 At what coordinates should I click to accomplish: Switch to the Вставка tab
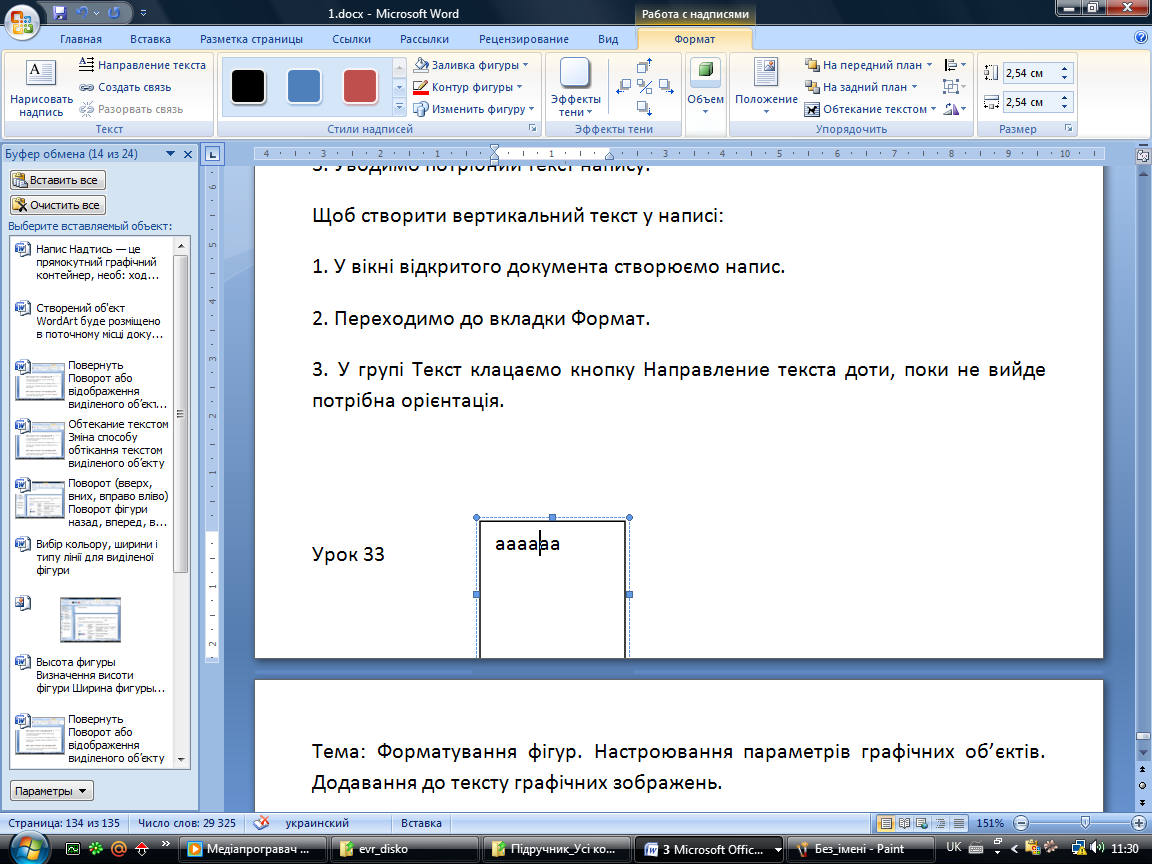pyautogui.click(x=150, y=39)
